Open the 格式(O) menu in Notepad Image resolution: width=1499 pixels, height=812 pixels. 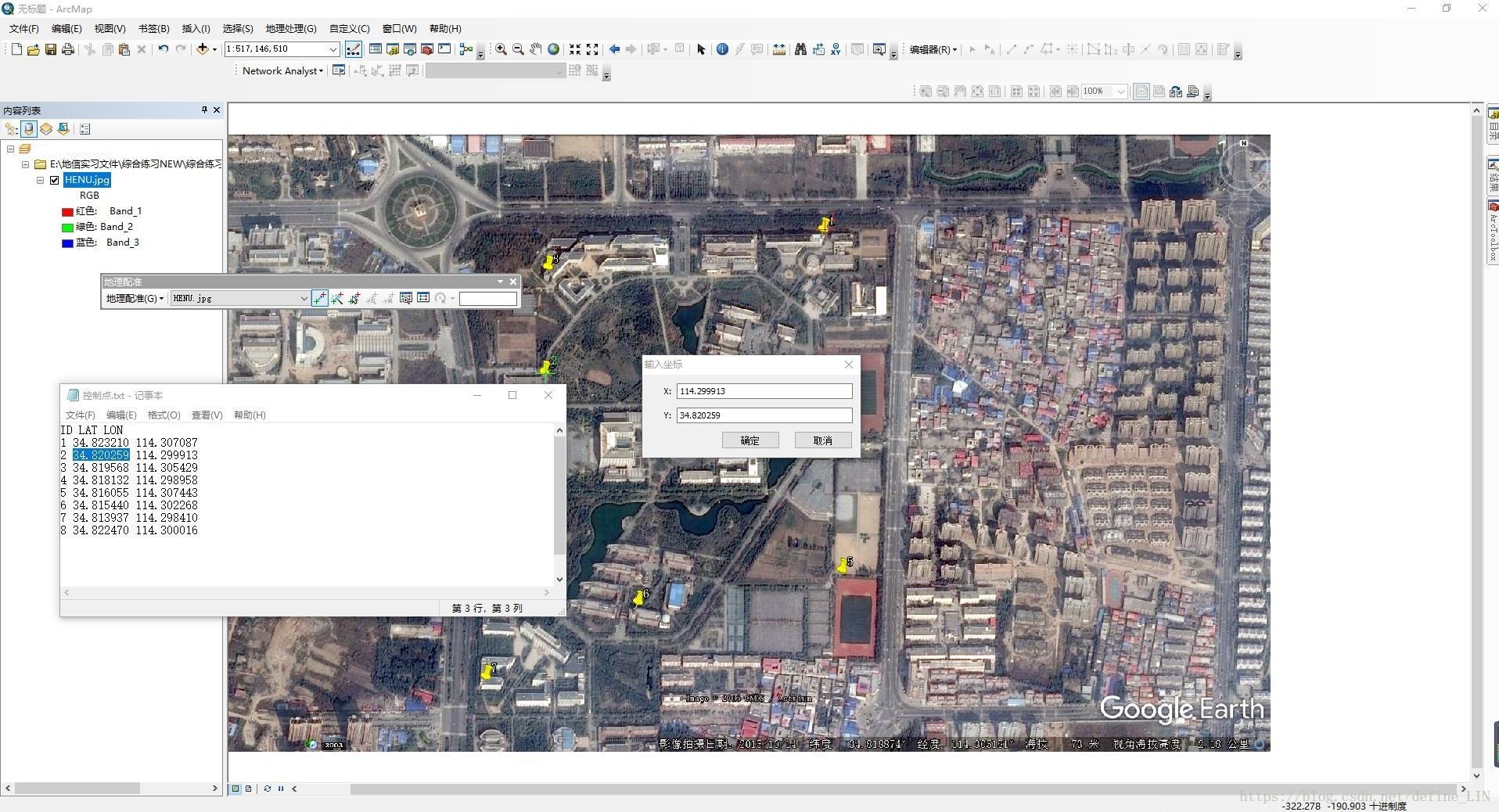pyautogui.click(x=164, y=415)
